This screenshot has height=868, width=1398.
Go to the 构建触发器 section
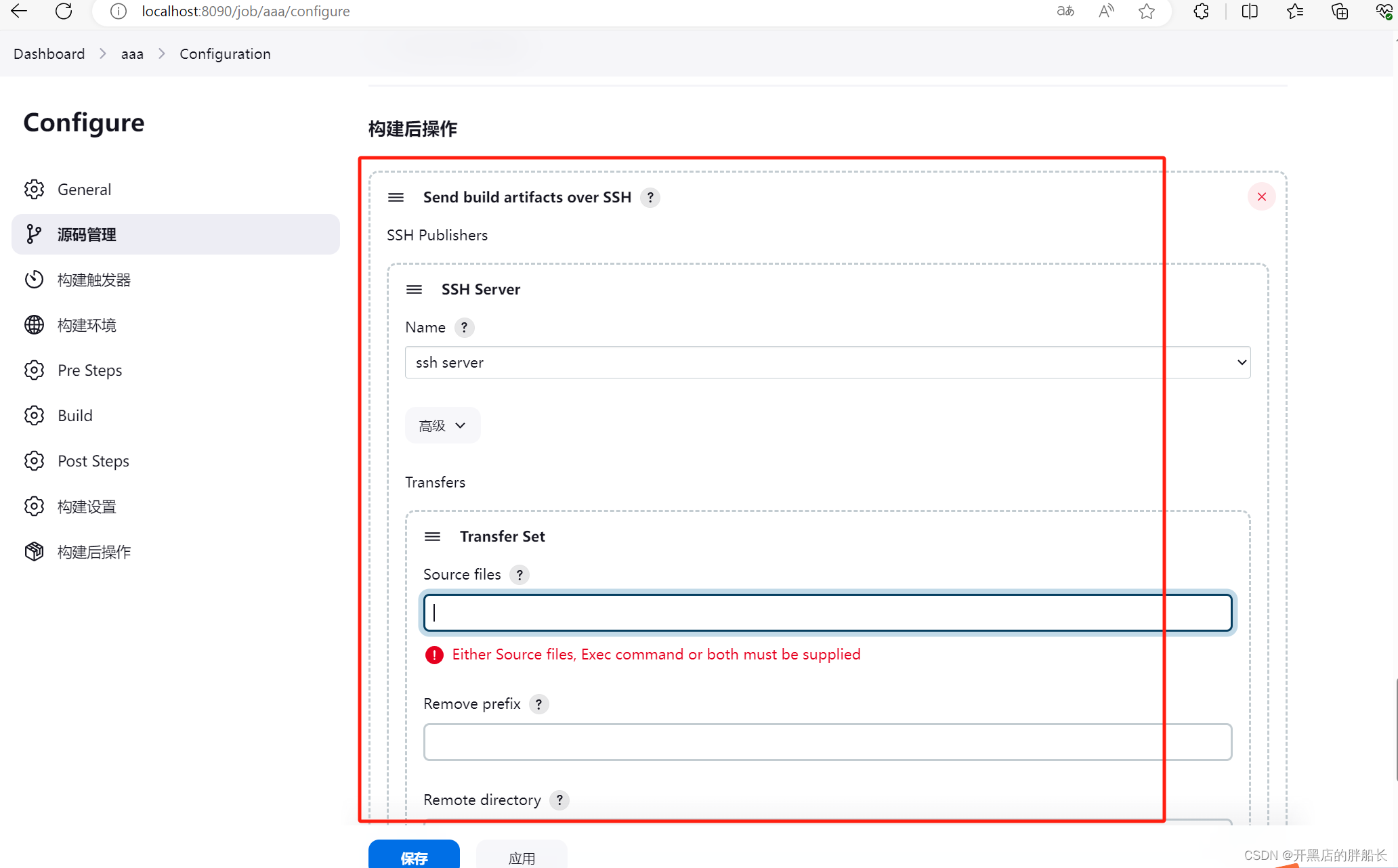pos(175,280)
